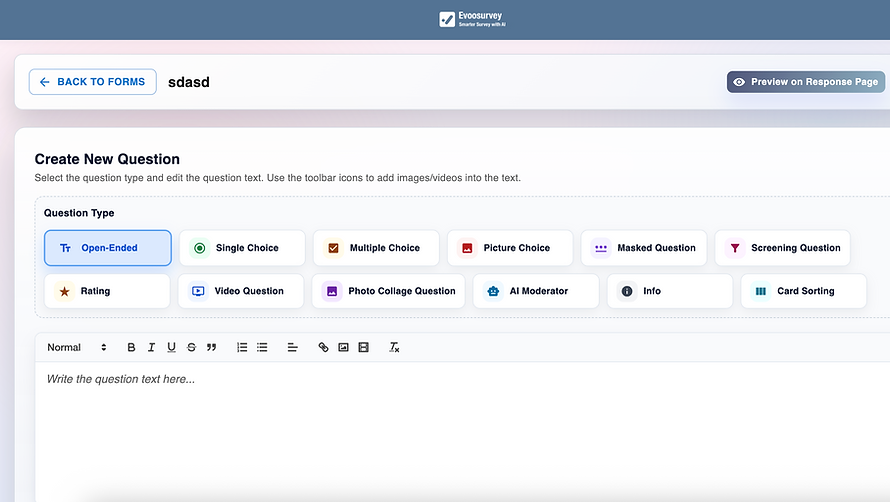Select the Screening Question type
This screenshot has width=890, height=502.
783,248
